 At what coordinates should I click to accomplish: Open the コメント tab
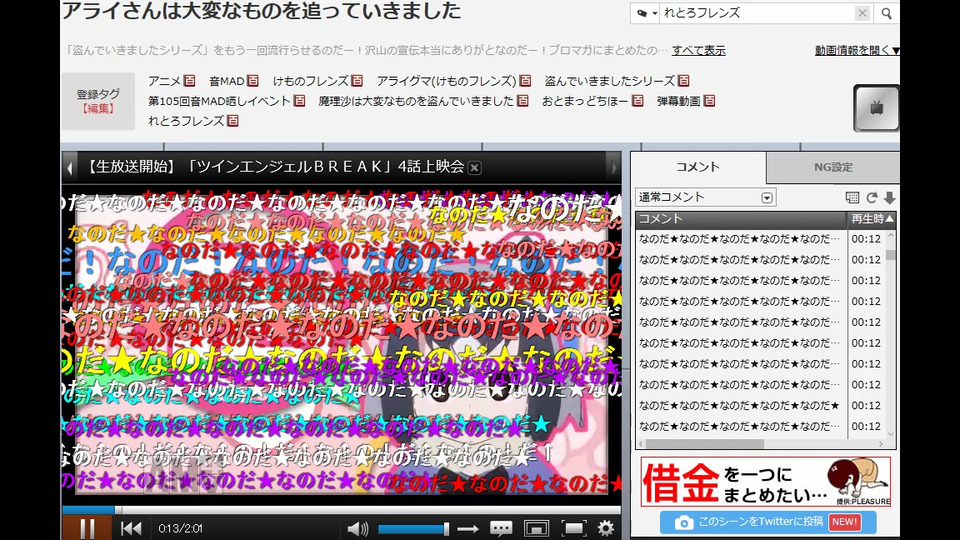click(x=698, y=167)
